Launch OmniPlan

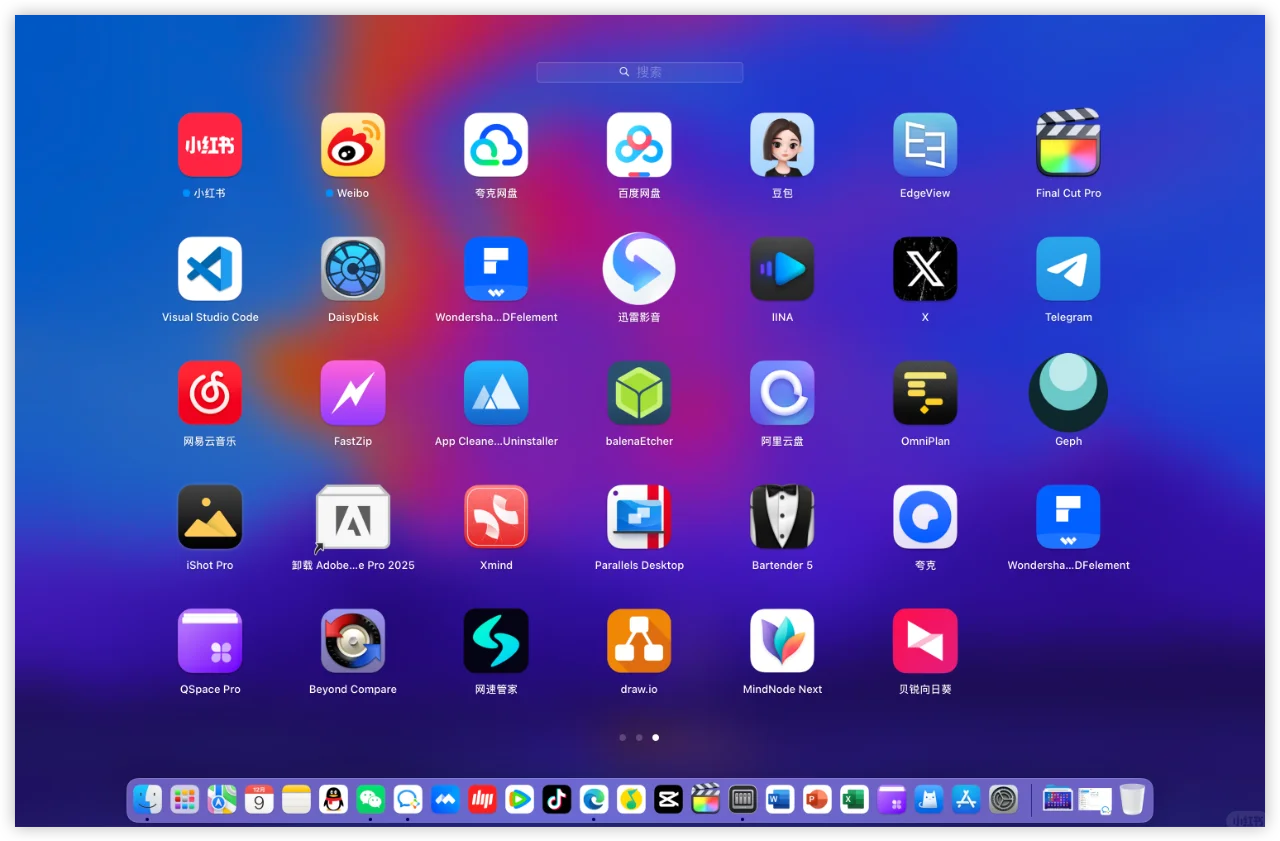[925, 393]
